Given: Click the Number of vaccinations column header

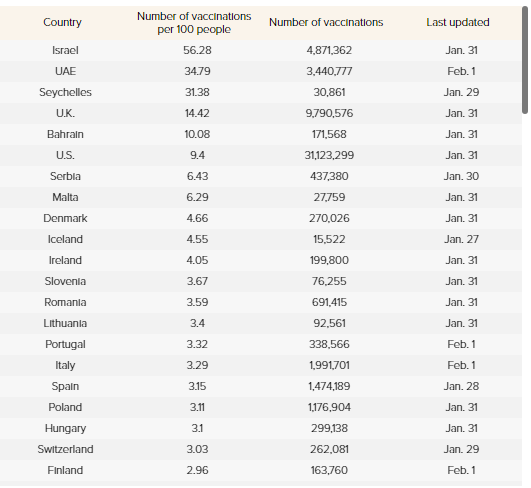Looking at the screenshot, I should click(326, 22).
